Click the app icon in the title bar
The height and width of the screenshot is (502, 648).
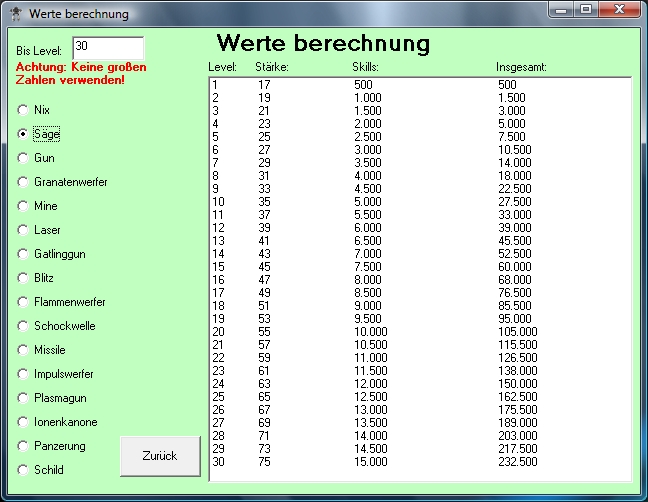16,13
